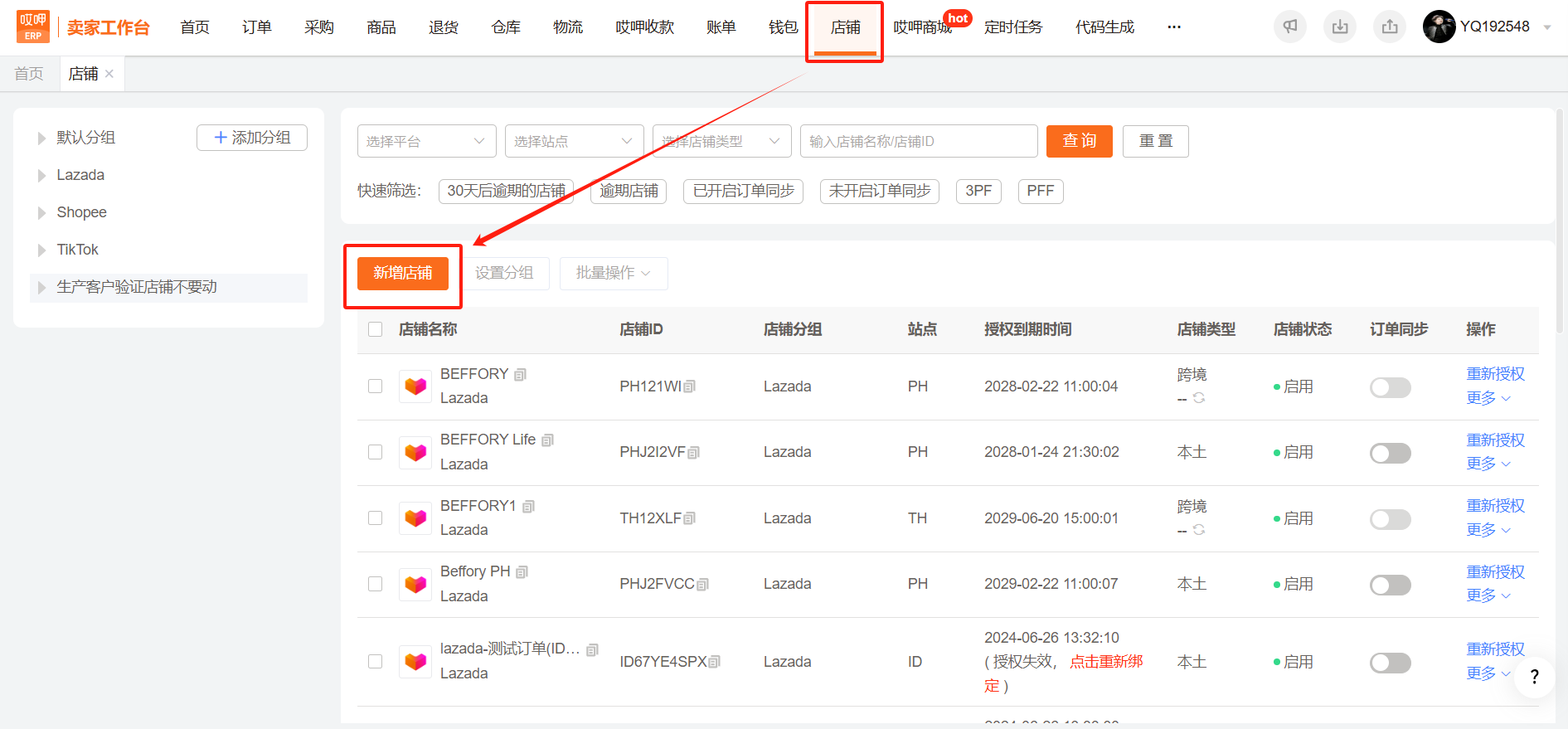The height and width of the screenshot is (729, 1568).
Task: Click the 查询 search button
Action: point(1080,141)
